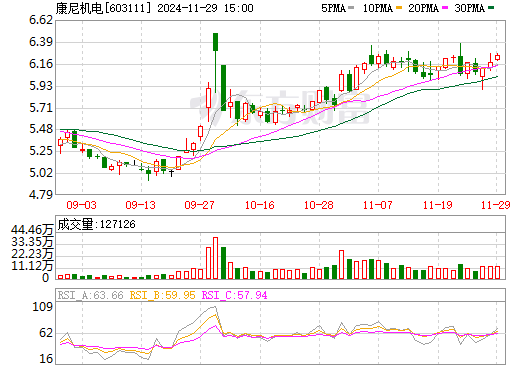
Task: Click the 5PMA gray legend swatch
Action: (351, 8)
